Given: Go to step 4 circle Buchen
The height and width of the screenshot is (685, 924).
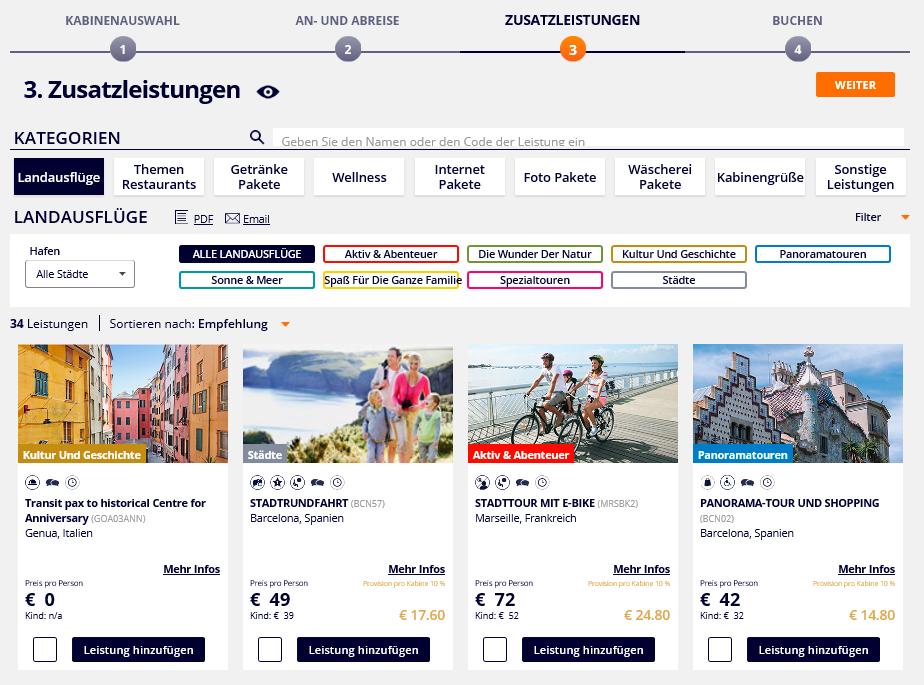Looking at the screenshot, I should click(798, 50).
